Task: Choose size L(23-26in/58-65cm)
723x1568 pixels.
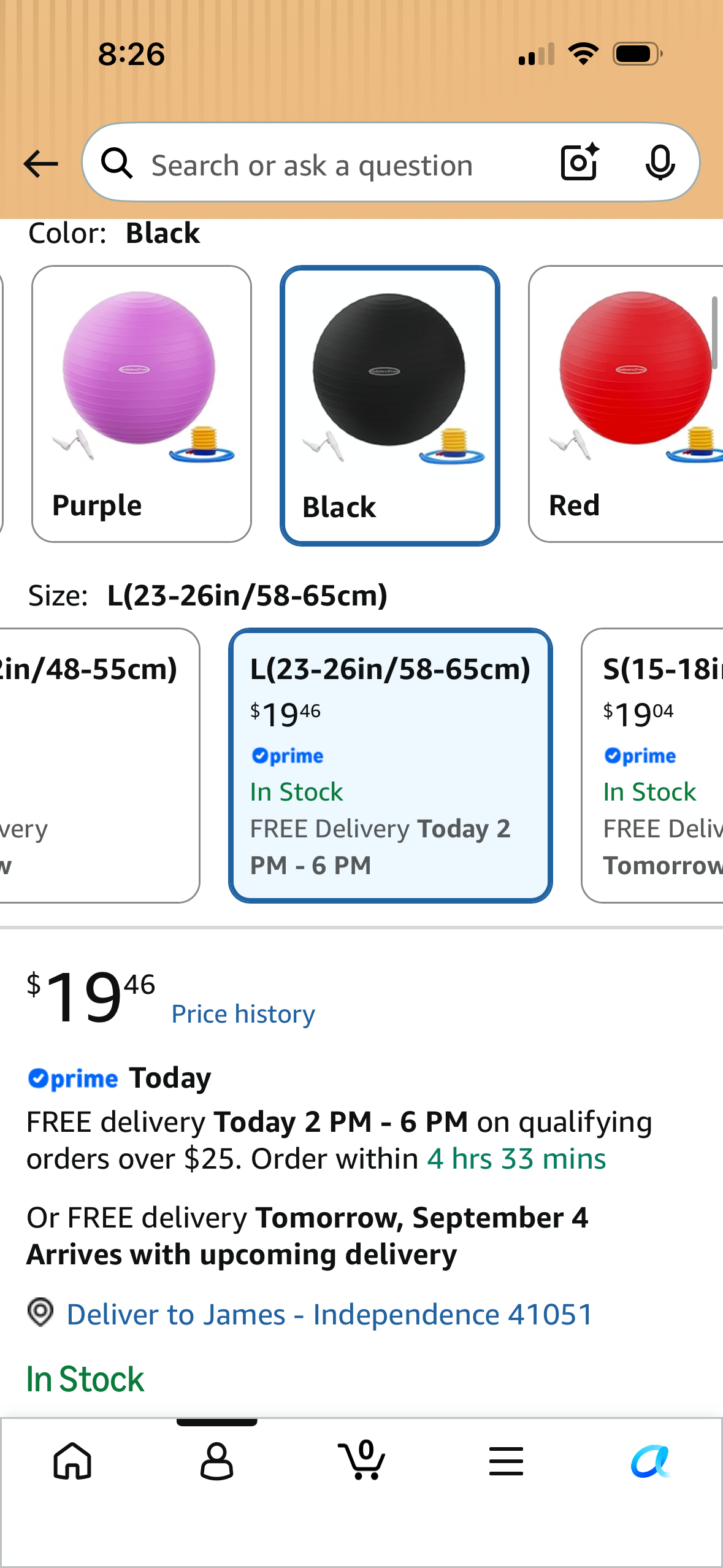Action: [x=391, y=765]
